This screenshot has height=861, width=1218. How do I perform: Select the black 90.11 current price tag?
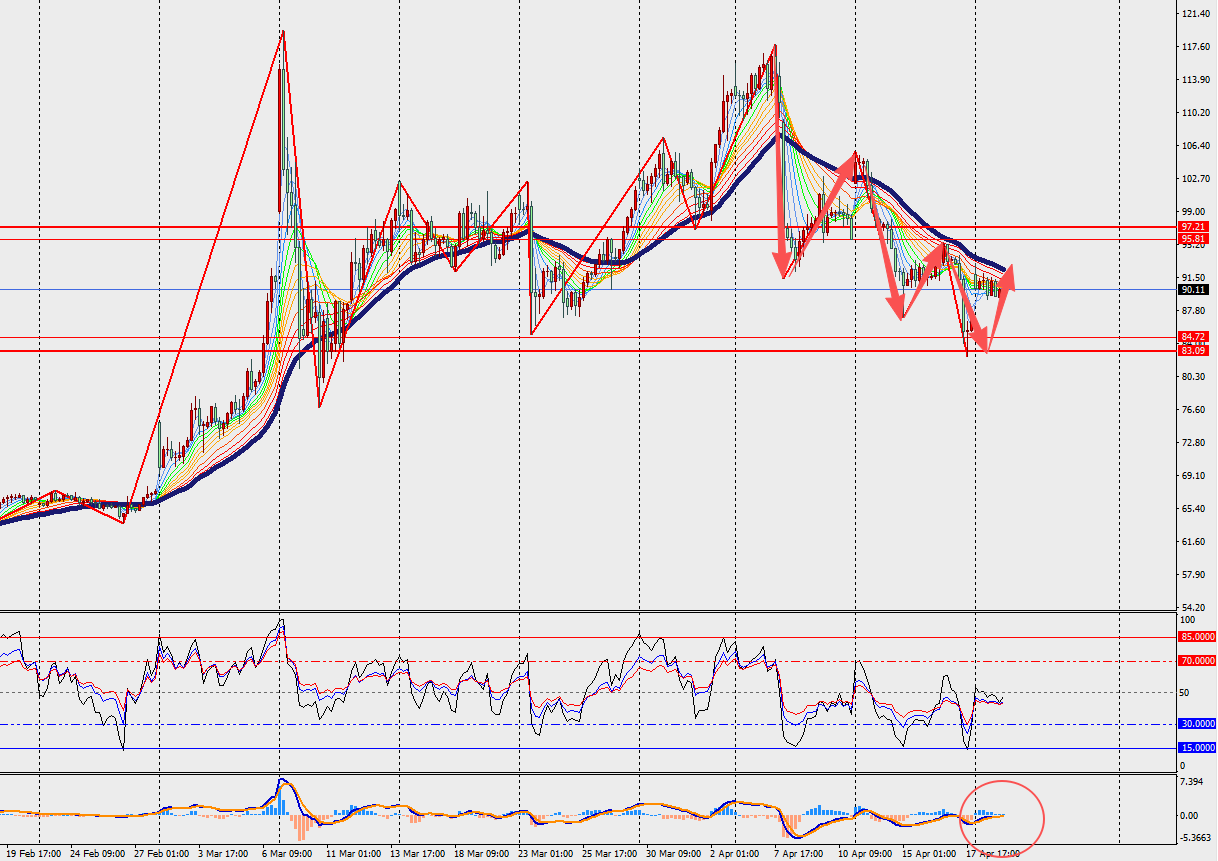[x=1193, y=289]
